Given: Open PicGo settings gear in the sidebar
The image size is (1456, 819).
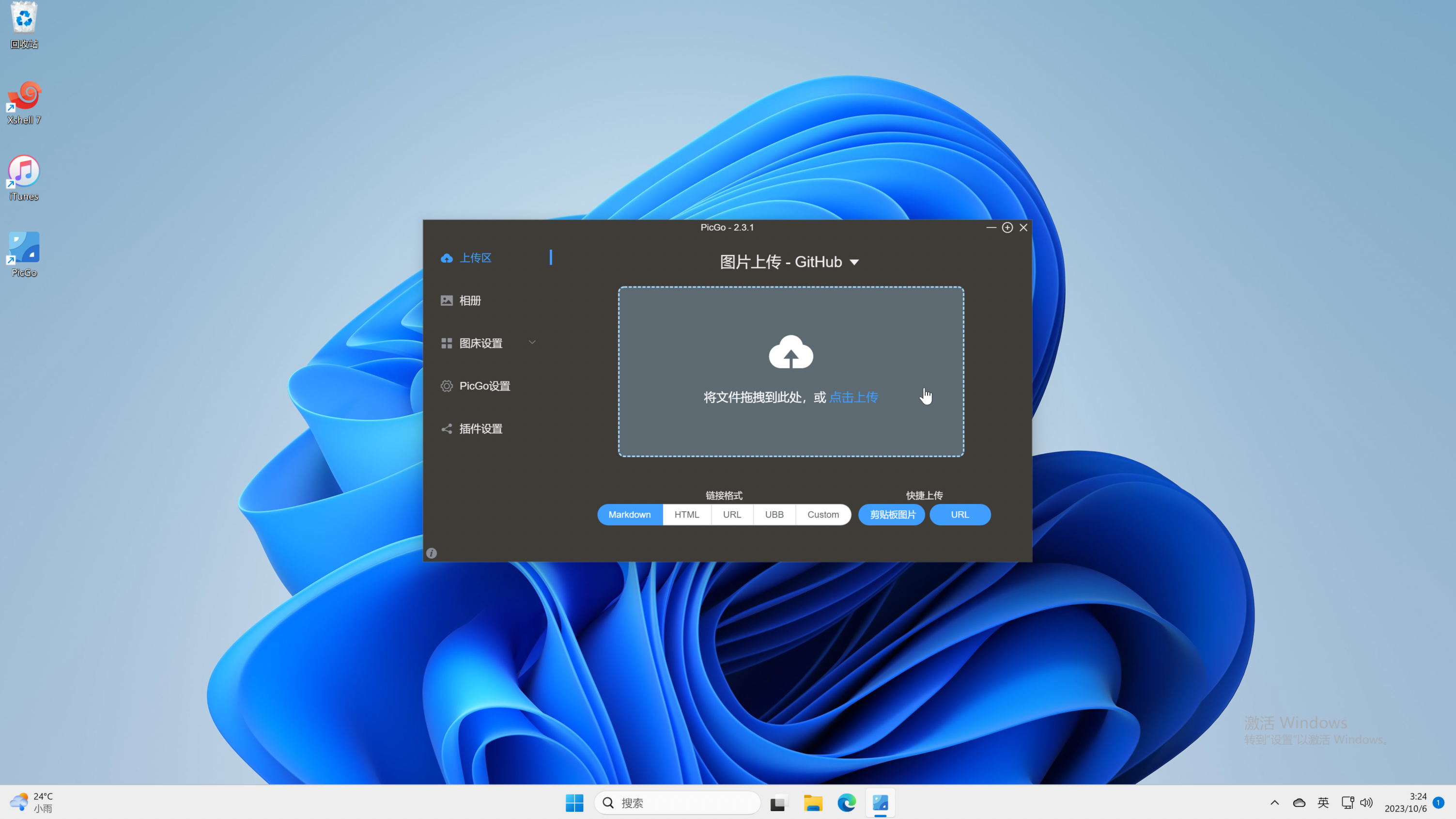Looking at the screenshot, I should pos(447,386).
